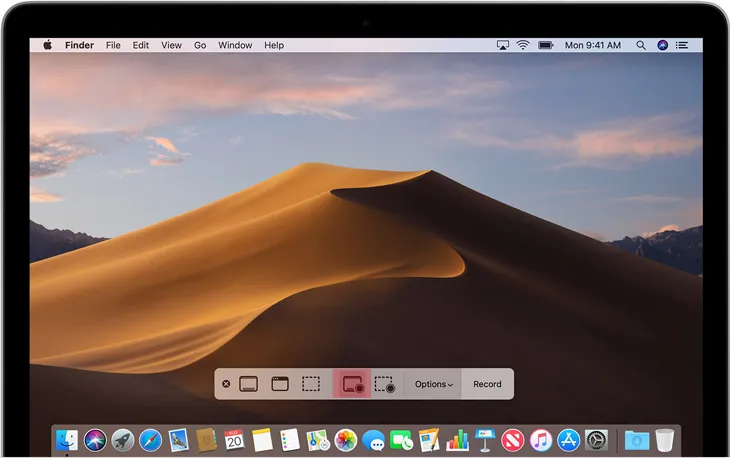The height and width of the screenshot is (458, 730).
Task: Open Trash in the Dock
Action: pyautogui.click(x=664, y=440)
